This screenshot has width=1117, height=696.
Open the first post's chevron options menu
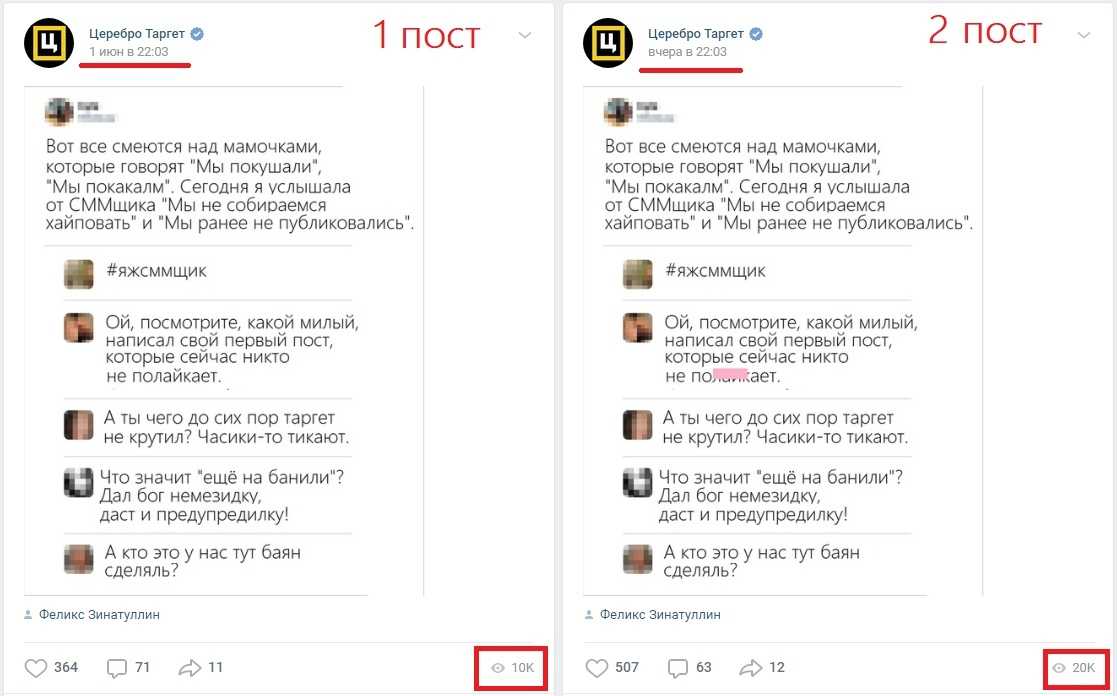pyautogui.click(x=524, y=36)
